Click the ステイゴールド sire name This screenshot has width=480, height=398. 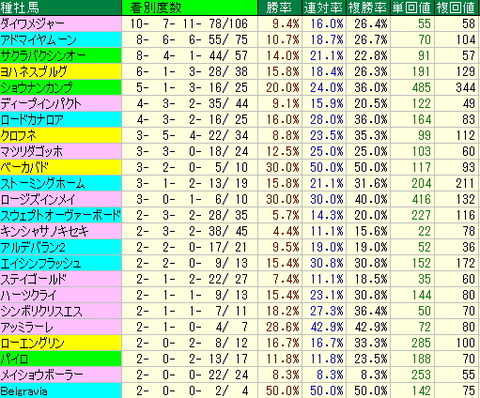tap(34, 280)
